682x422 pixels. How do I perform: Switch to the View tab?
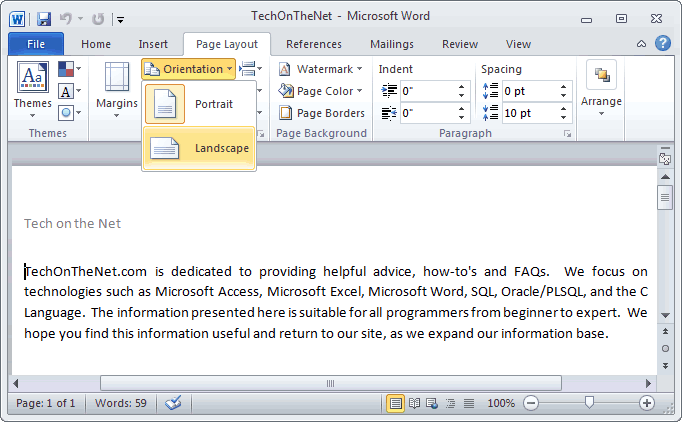pos(518,44)
